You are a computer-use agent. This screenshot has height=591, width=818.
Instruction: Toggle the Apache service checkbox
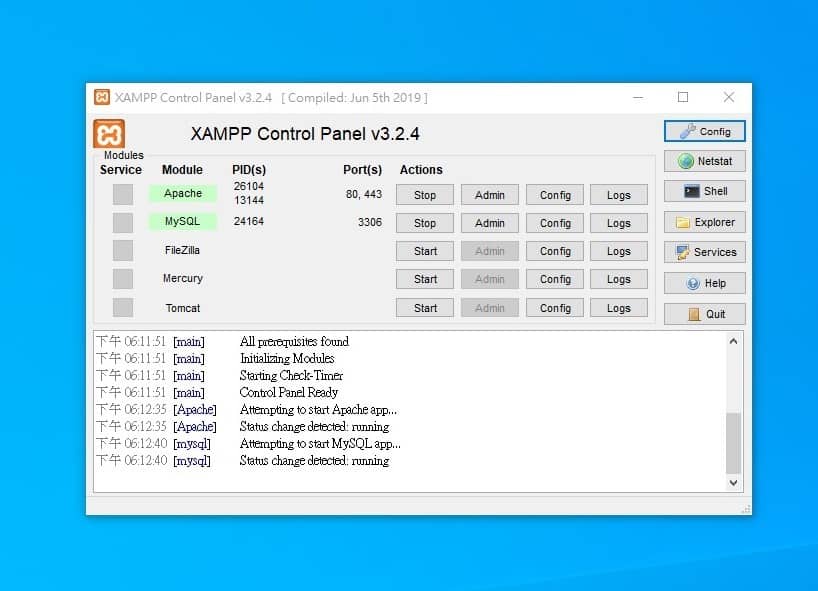(122, 194)
